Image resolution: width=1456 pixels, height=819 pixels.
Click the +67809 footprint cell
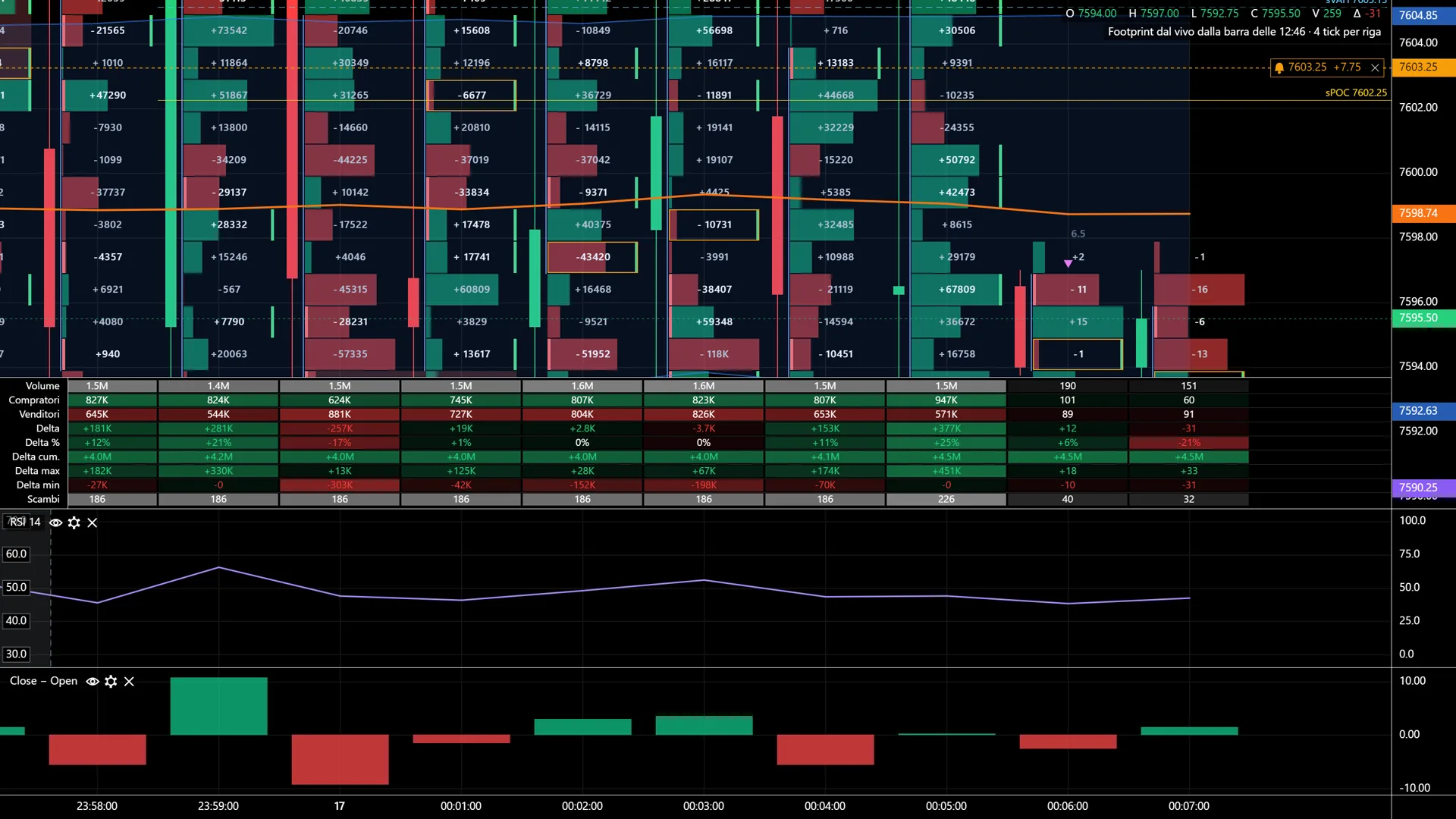956,290
